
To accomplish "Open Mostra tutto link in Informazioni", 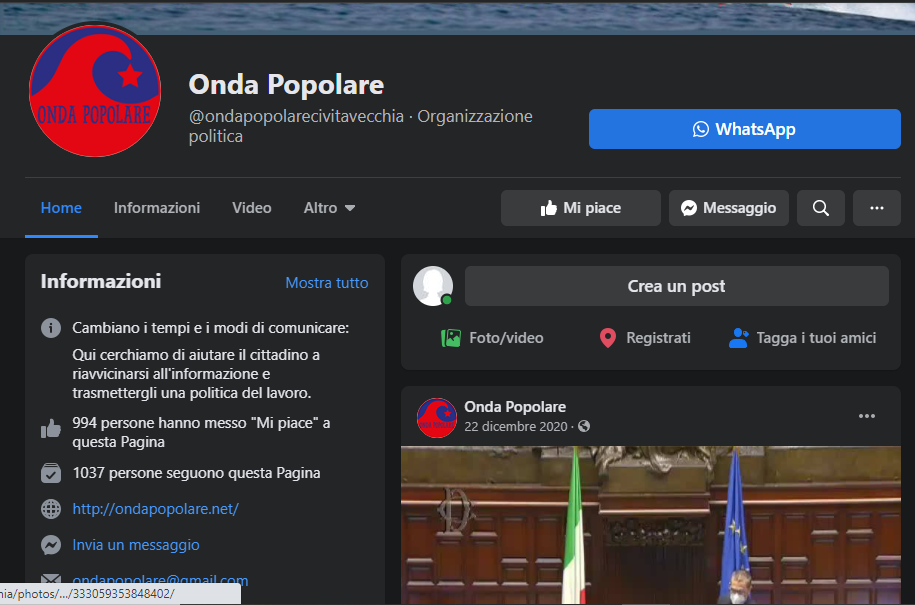I will (x=327, y=282).
